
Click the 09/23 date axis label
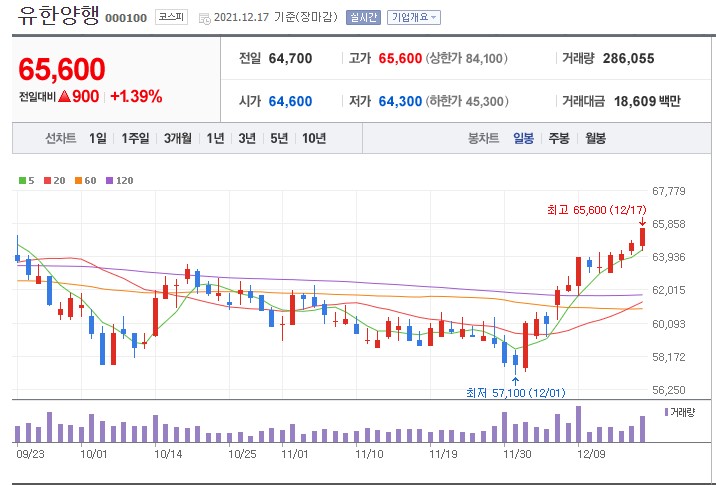coord(30,454)
